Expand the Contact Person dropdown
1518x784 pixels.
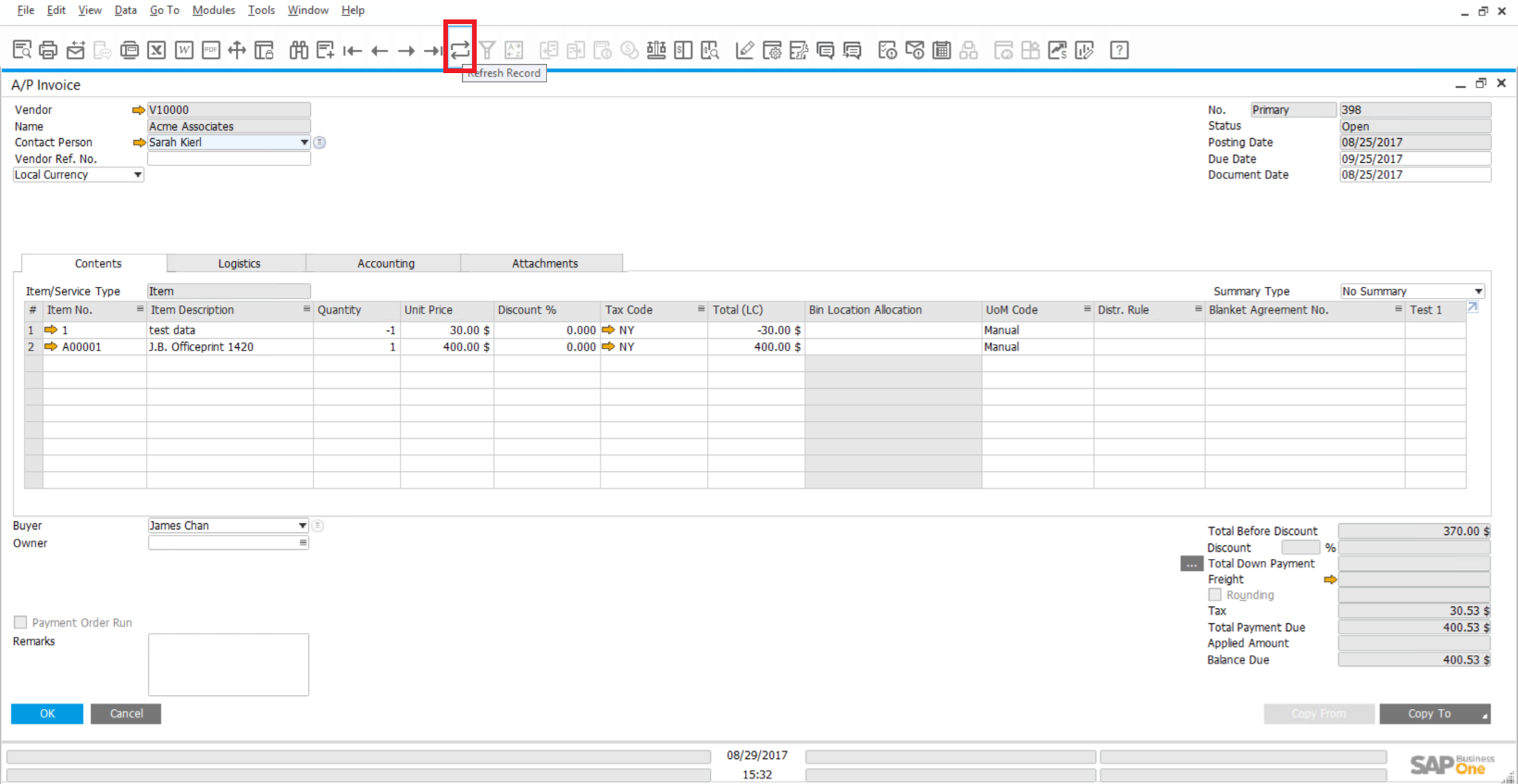(304, 143)
